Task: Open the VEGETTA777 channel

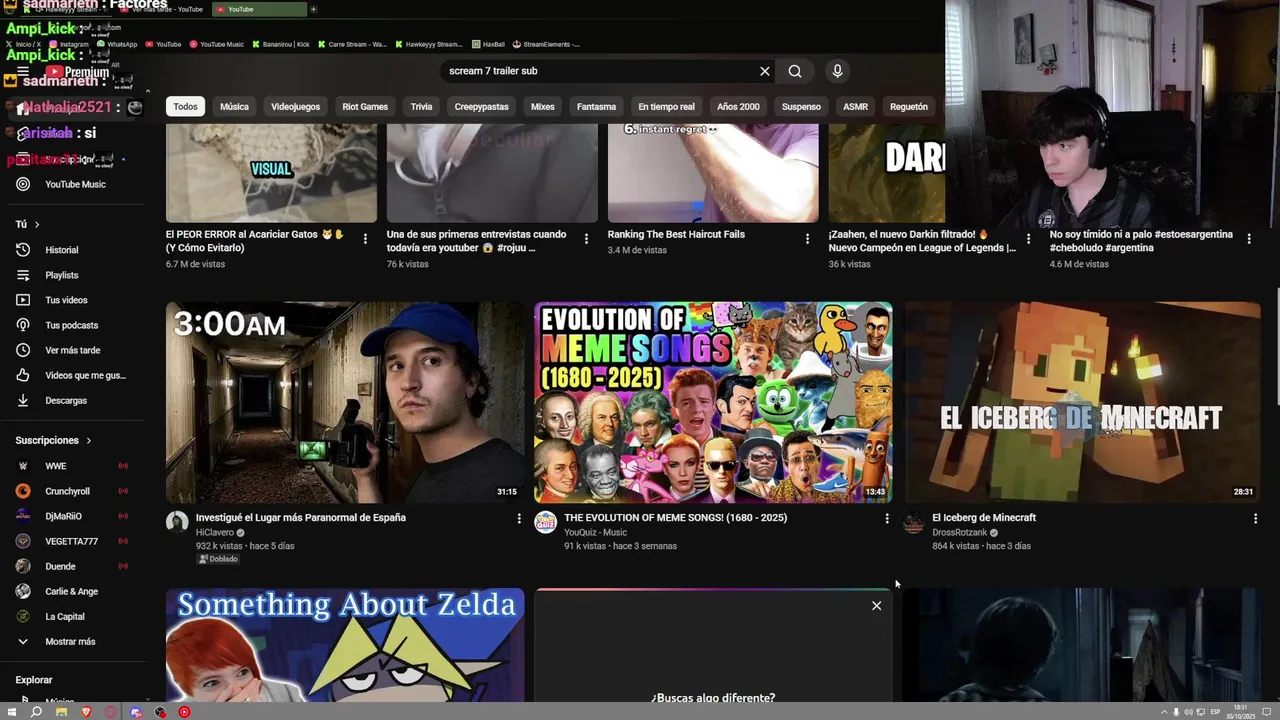Action: (70, 541)
